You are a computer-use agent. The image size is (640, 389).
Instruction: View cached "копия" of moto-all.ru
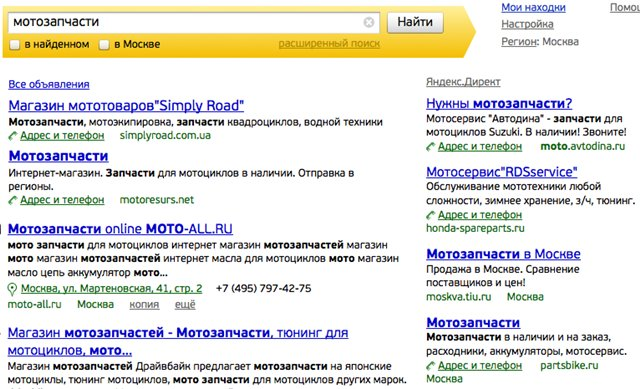[x=144, y=305]
